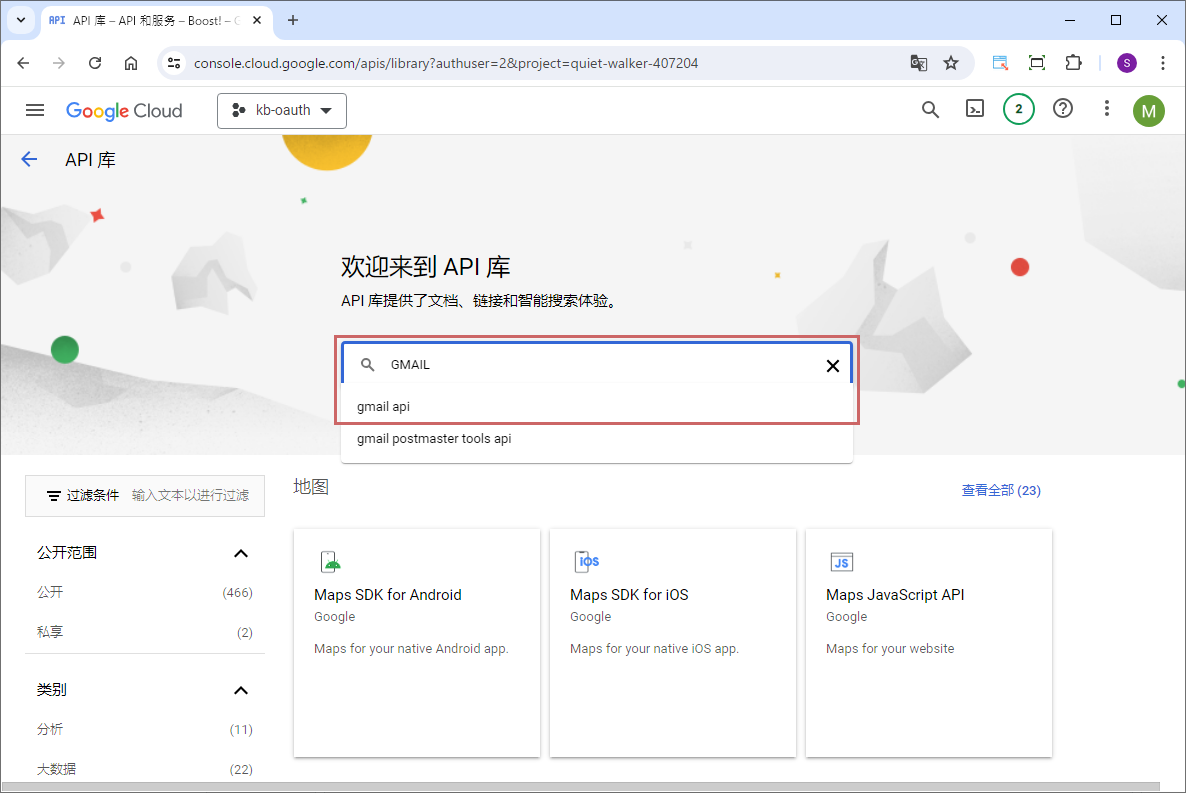1186x793 pixels.
Task: Collapse the 类别 filter section
Action: click(x=240, y=690)
